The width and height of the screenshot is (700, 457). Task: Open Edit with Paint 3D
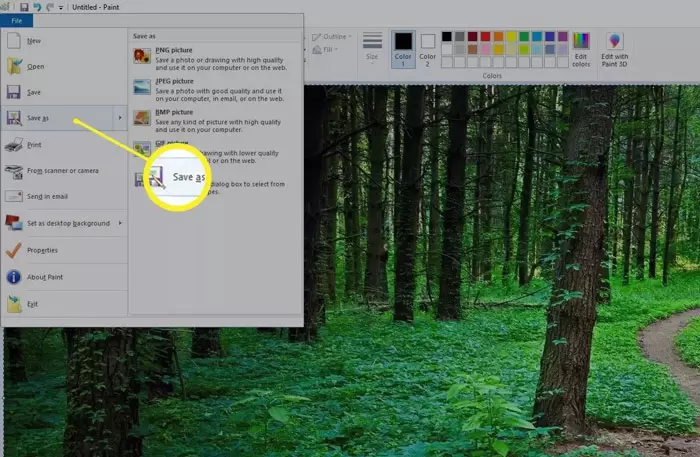[x=614, y=50]
